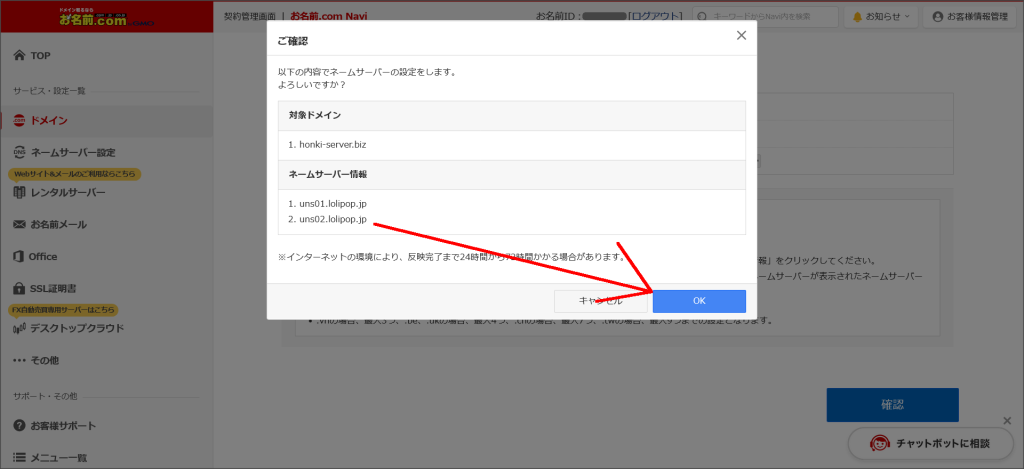
Task: Open the お知らせ notifications dropdown
Action: (881, 17)
